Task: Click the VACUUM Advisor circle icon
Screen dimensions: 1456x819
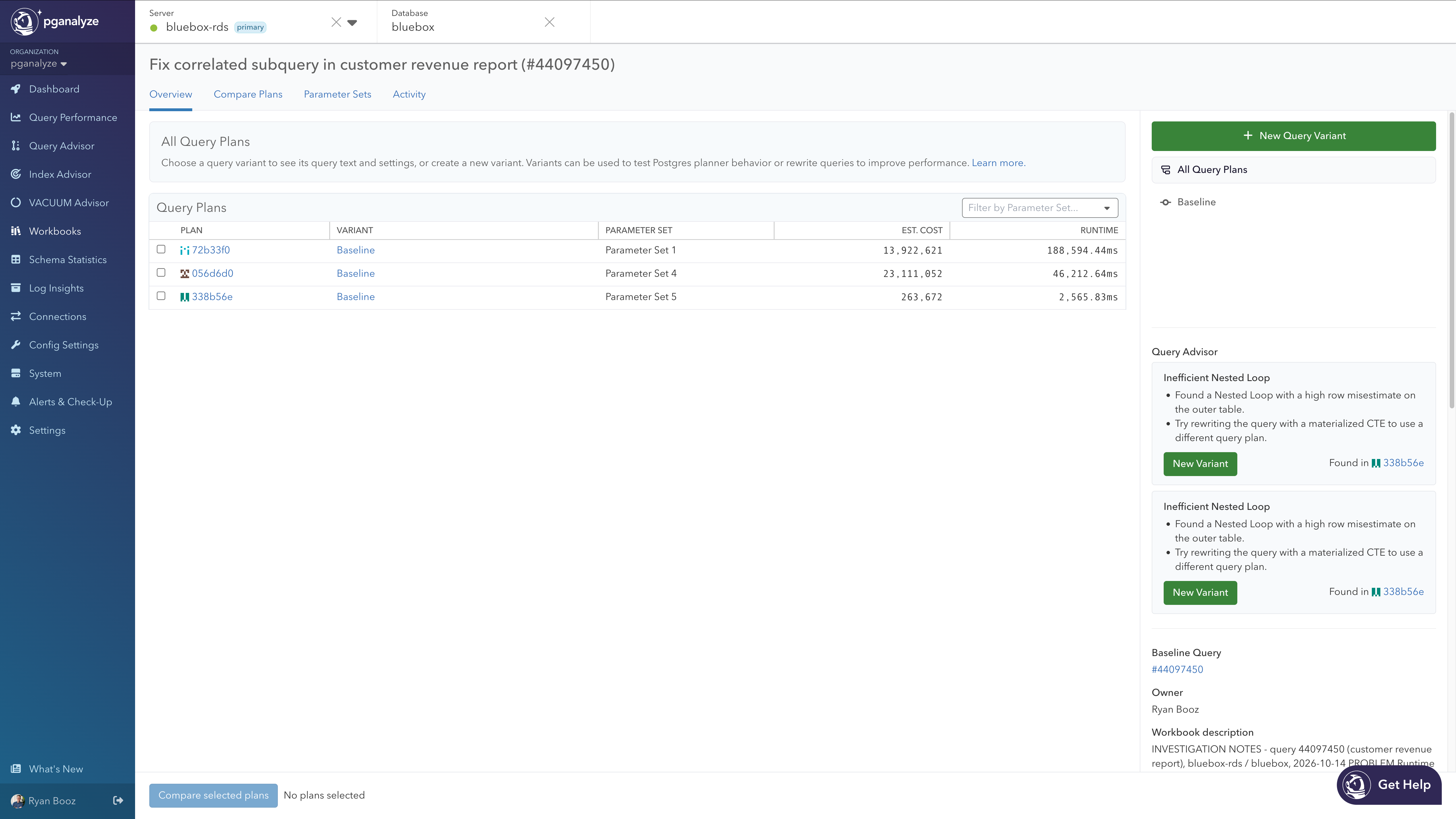Action: point(16,202)
